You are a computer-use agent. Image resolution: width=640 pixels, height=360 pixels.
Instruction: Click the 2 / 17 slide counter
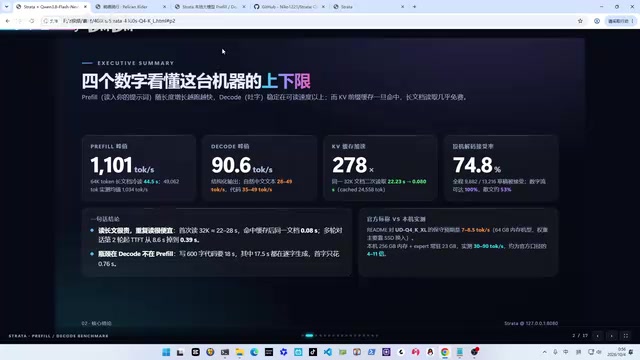coord(580,336)
